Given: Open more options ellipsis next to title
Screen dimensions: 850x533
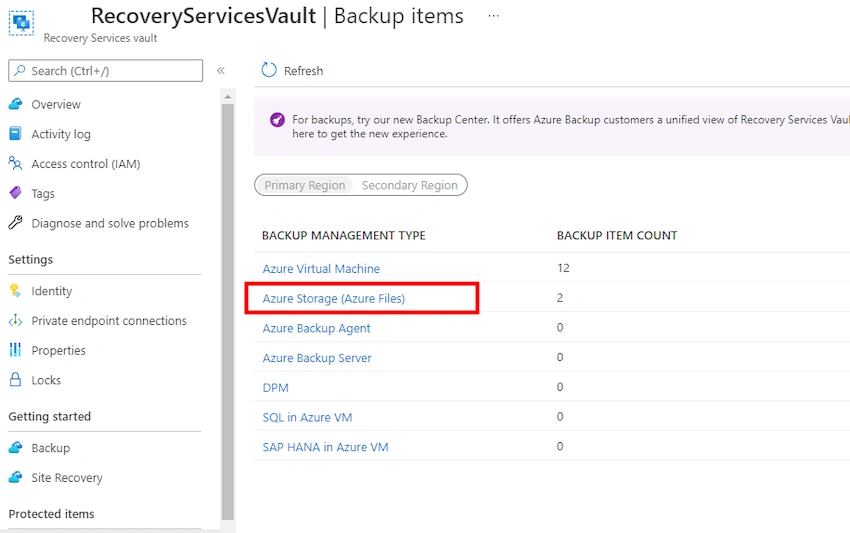Looking at the screenshot, I should (x=493, y=16).
